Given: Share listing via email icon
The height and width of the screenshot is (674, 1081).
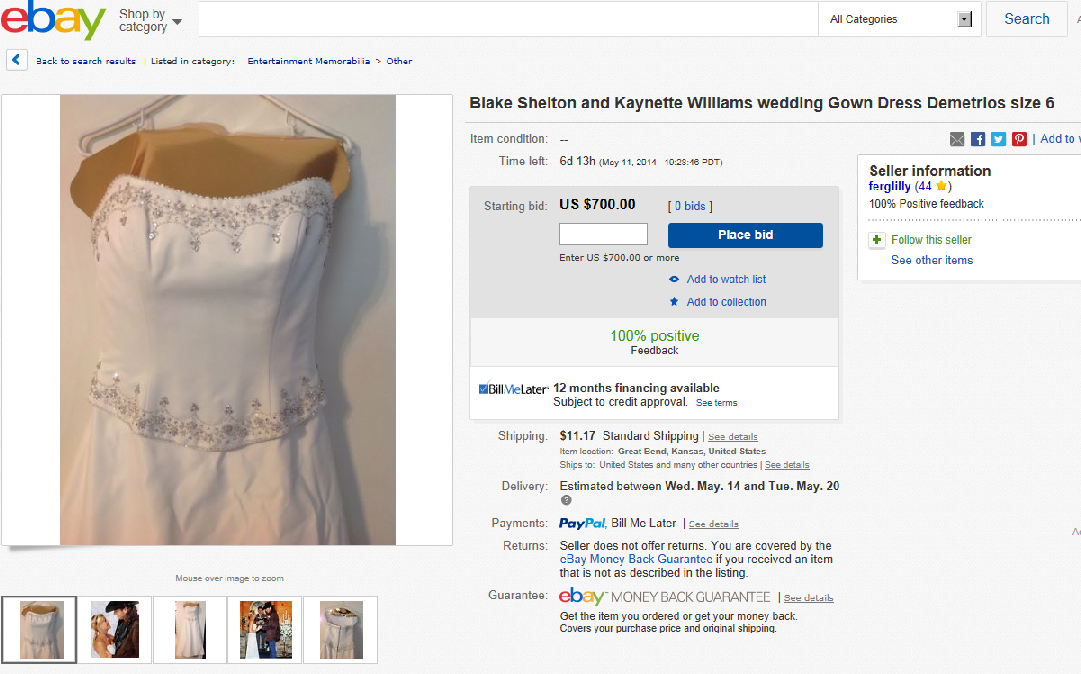Looking at the screenshot, I should [957, 139].
